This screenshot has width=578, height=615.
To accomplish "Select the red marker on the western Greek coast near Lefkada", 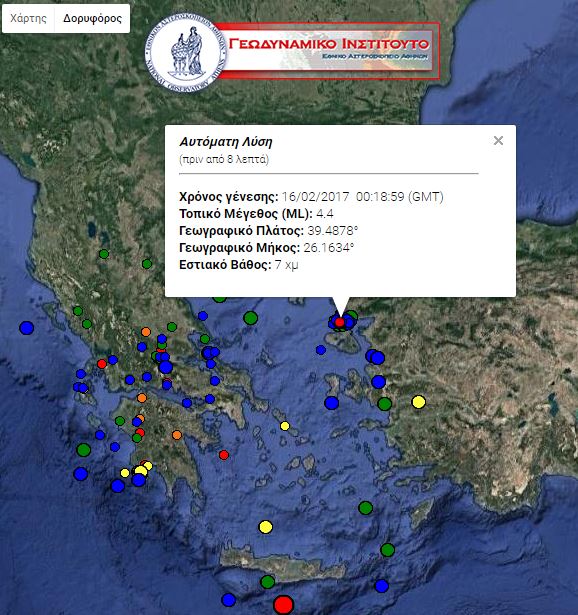I will pos(102,364).
